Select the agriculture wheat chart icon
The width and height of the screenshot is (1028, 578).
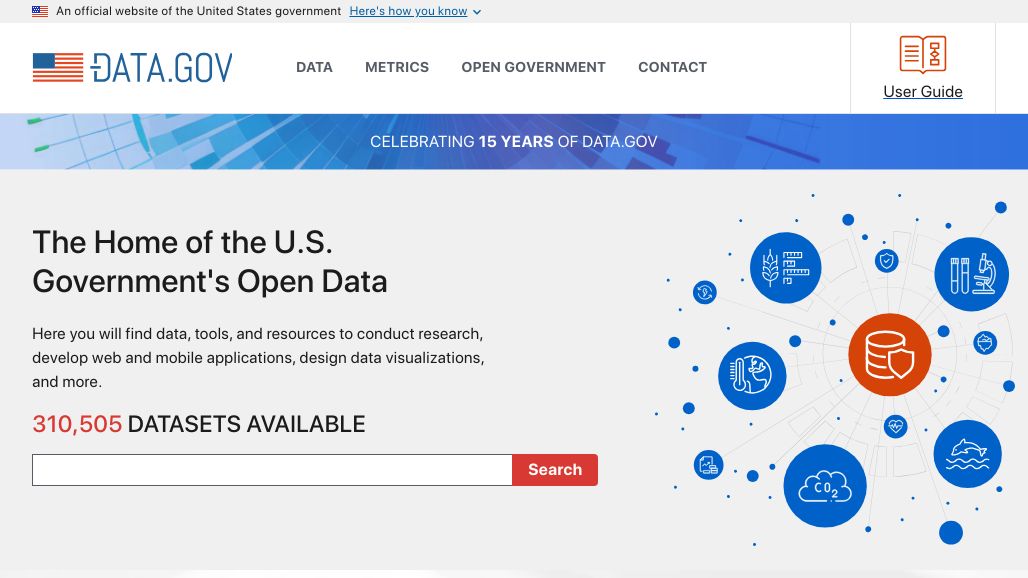(x=785, y=267)
